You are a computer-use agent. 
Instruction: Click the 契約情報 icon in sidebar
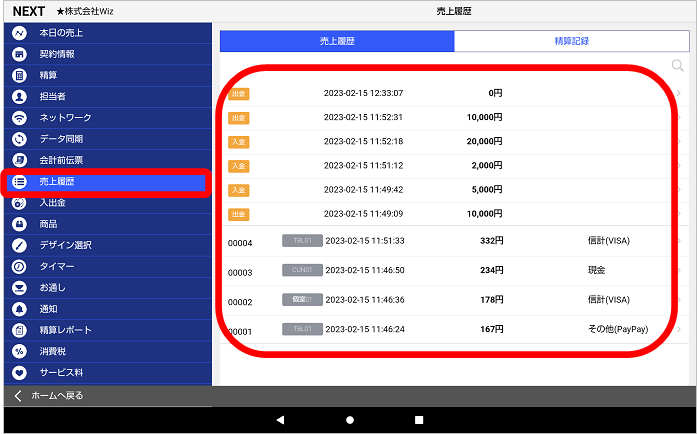(x=19, y=54)
